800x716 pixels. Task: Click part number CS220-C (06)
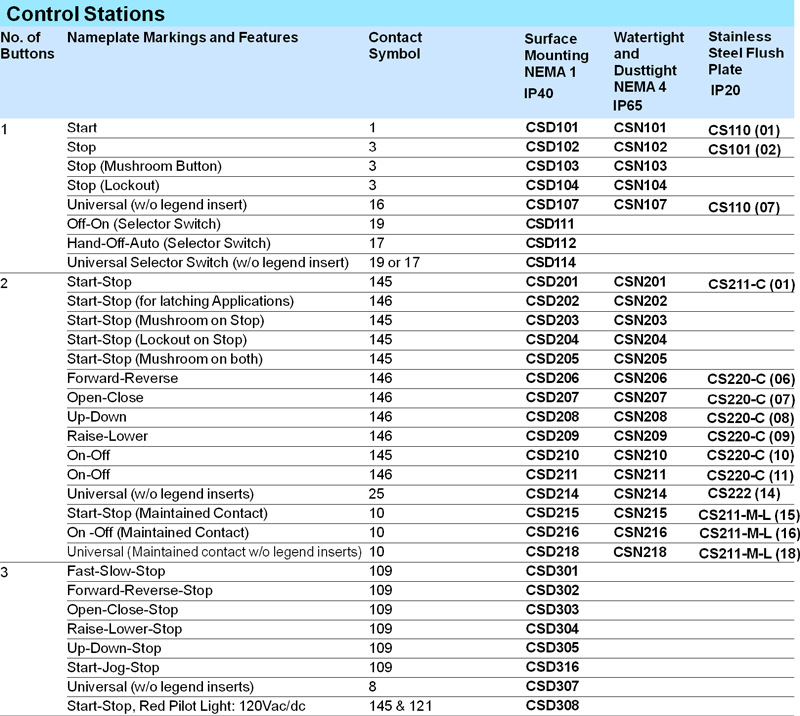tap(751, 379)
